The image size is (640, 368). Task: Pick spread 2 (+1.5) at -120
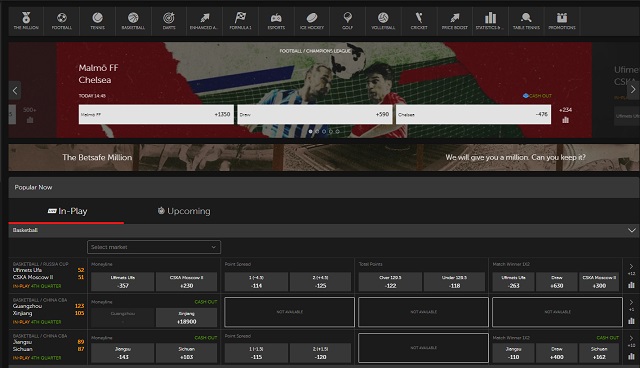tap(320, 353)
